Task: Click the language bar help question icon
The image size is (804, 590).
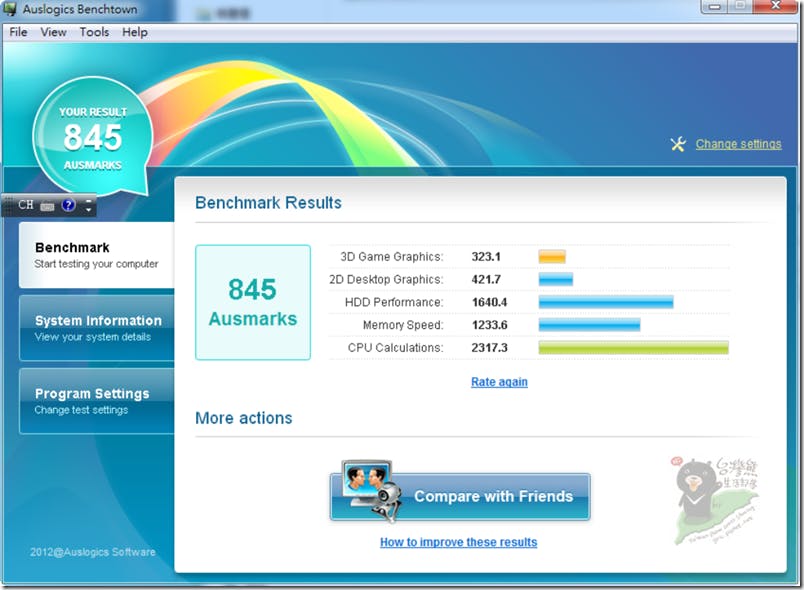Action: point(68,205)
